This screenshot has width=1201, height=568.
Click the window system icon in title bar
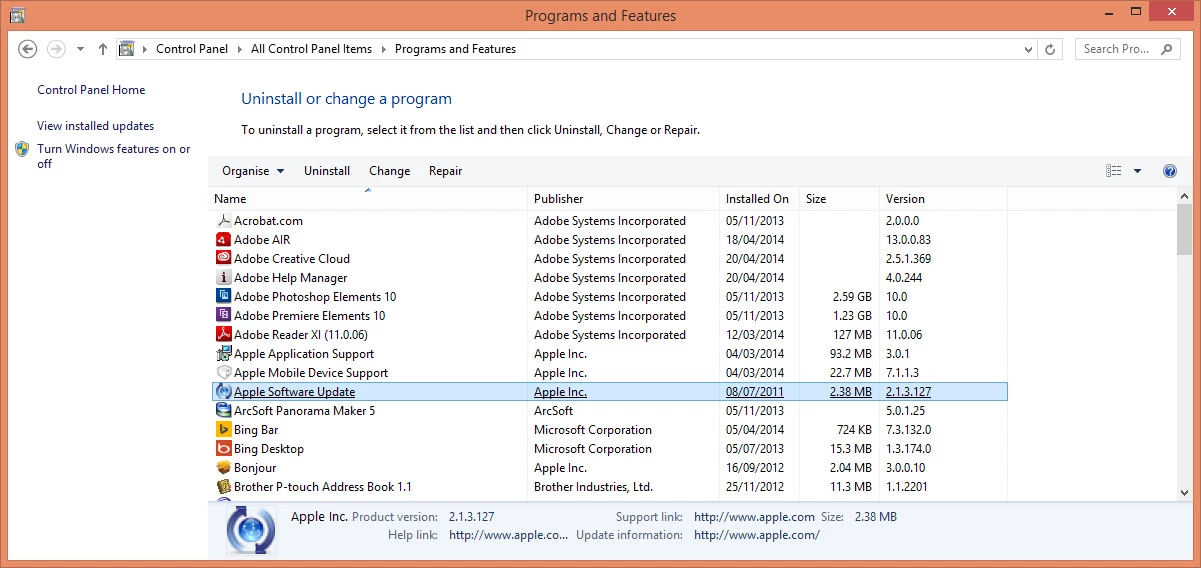coord(16,15)
